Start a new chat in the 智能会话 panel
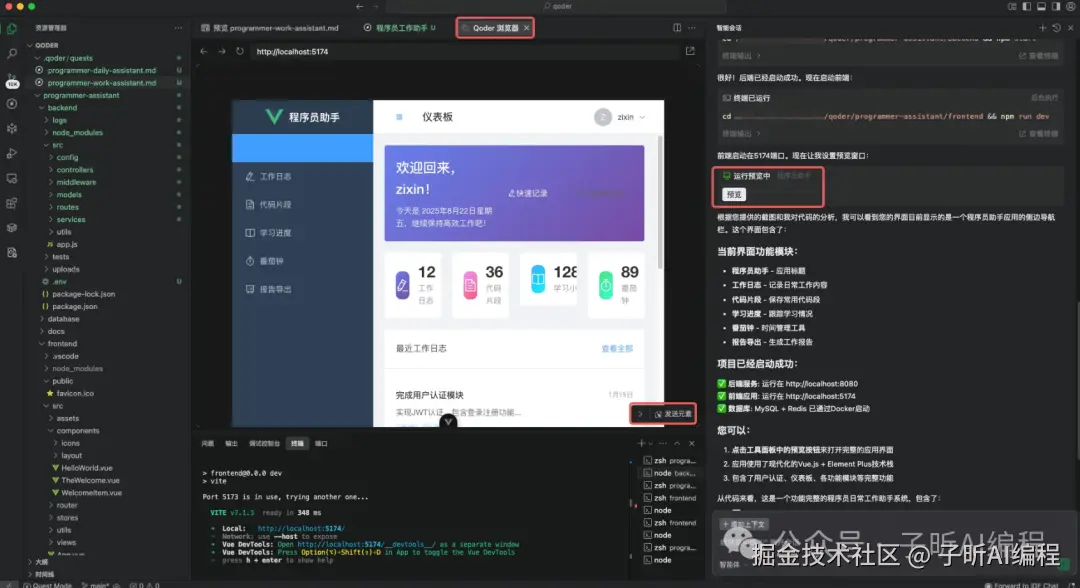 (x=1043, y=27)
